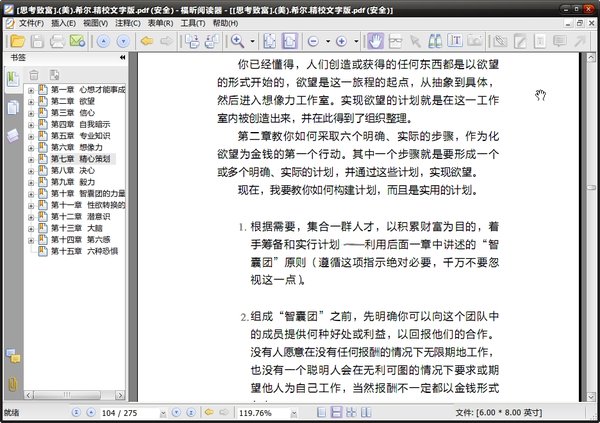Open the 119.76% zoom level dropdown
This screenshot has width=600, height=423.
[294, 413]
